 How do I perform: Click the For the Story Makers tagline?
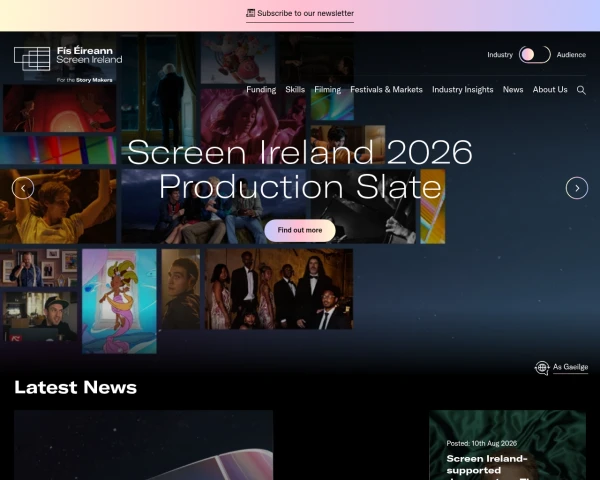coord(85,80)
